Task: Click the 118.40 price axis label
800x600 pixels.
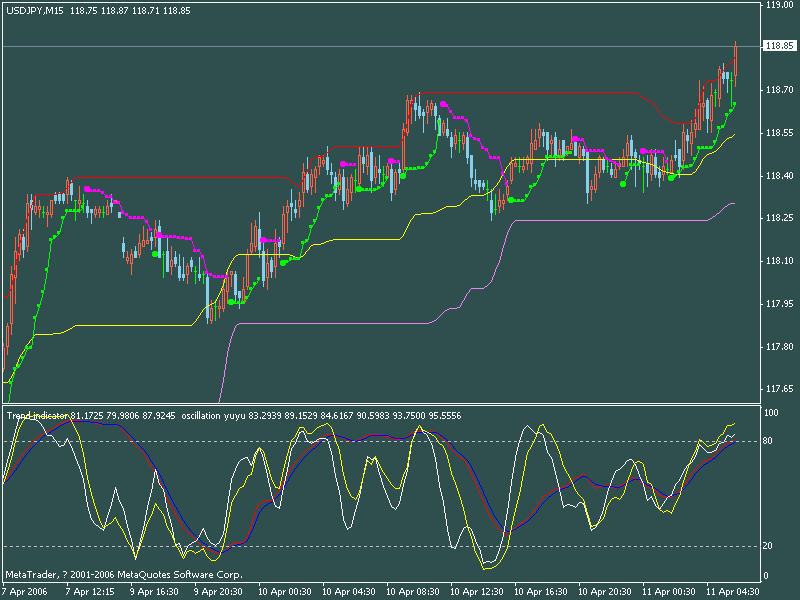Action: (x=778, y=176)
